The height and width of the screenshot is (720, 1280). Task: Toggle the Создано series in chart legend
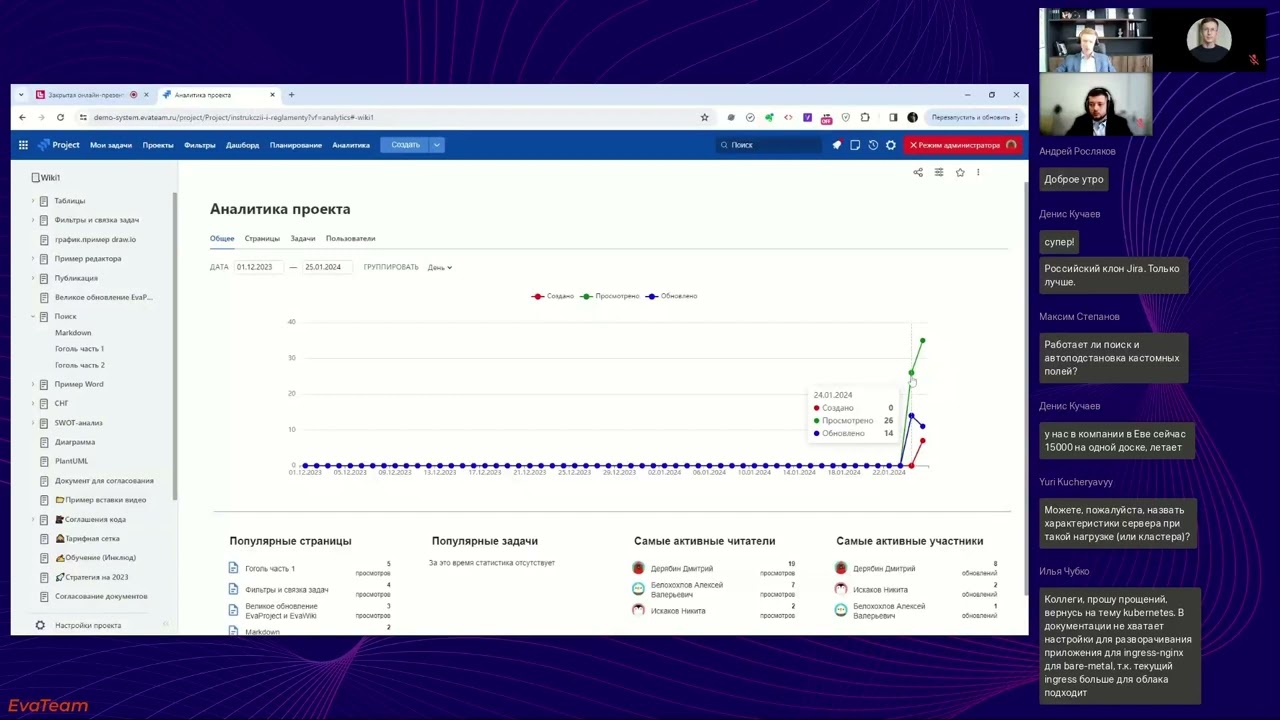point(553,296)
